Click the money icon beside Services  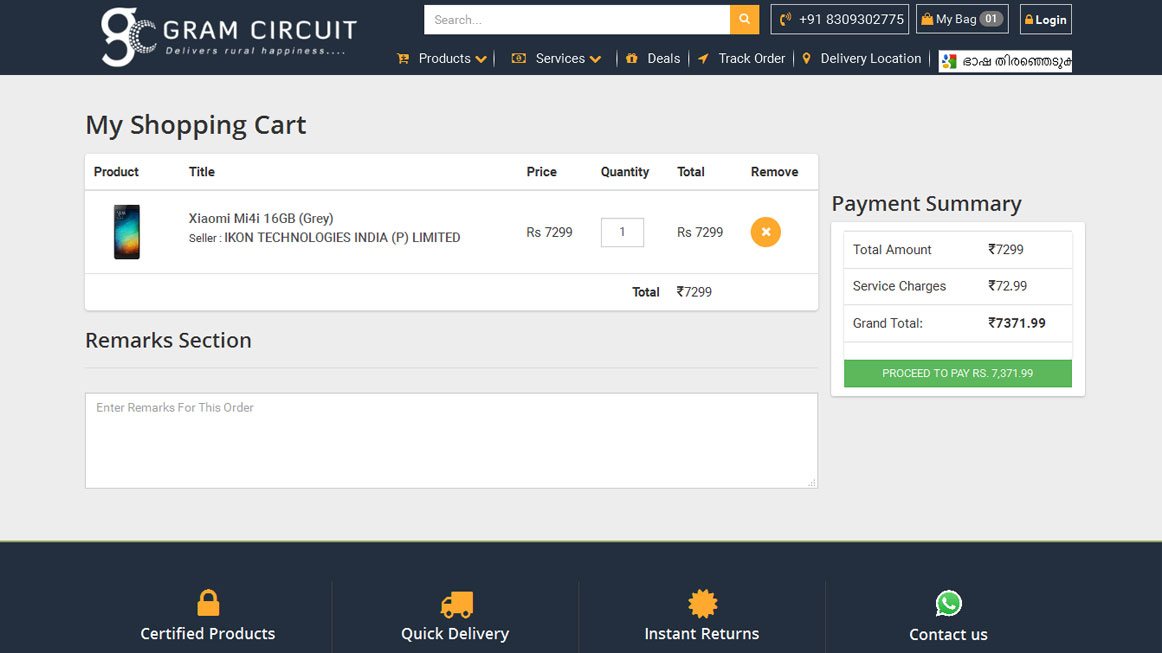(x=519, y=59)
